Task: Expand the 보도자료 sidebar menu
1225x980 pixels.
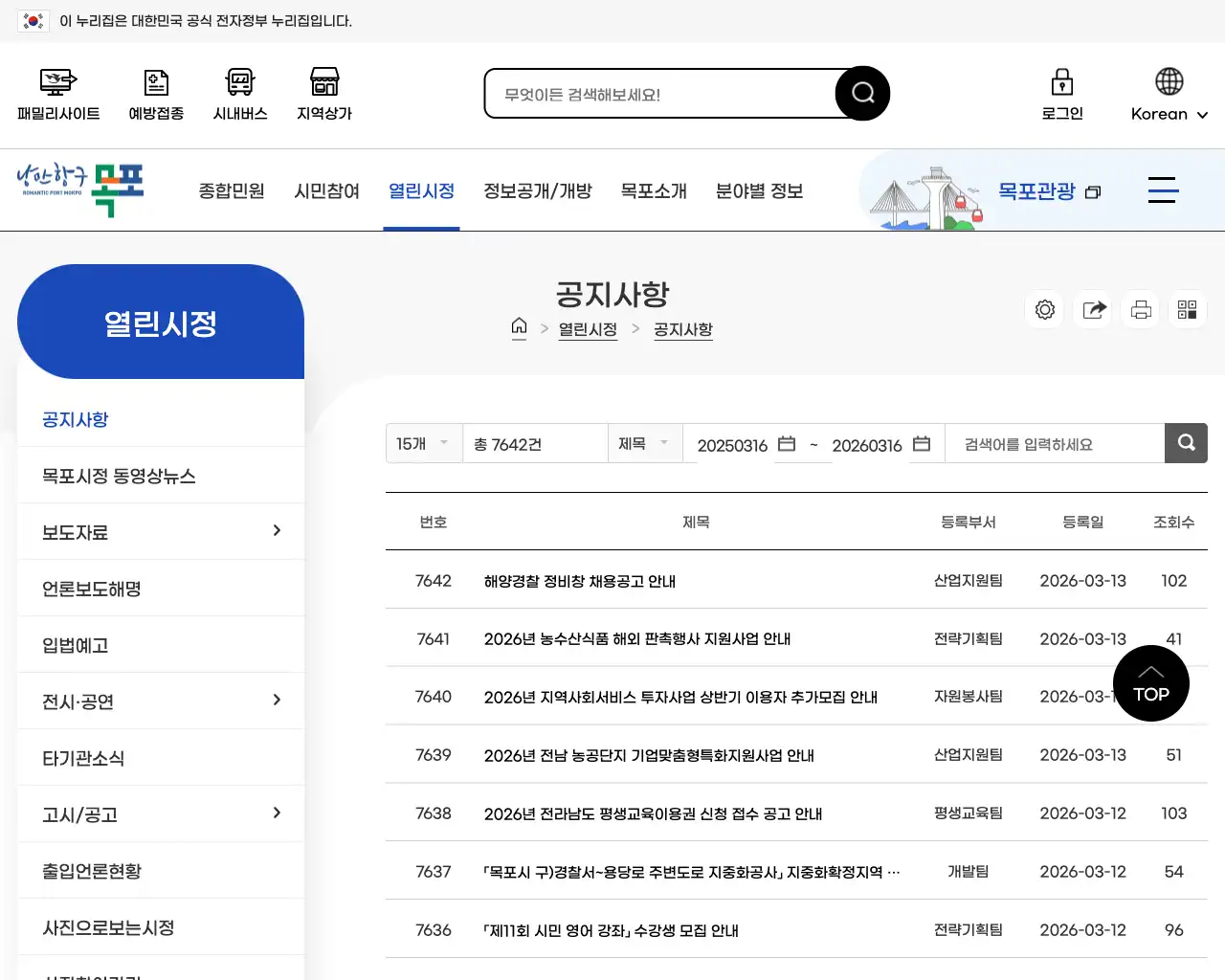Action: (277, 530)
